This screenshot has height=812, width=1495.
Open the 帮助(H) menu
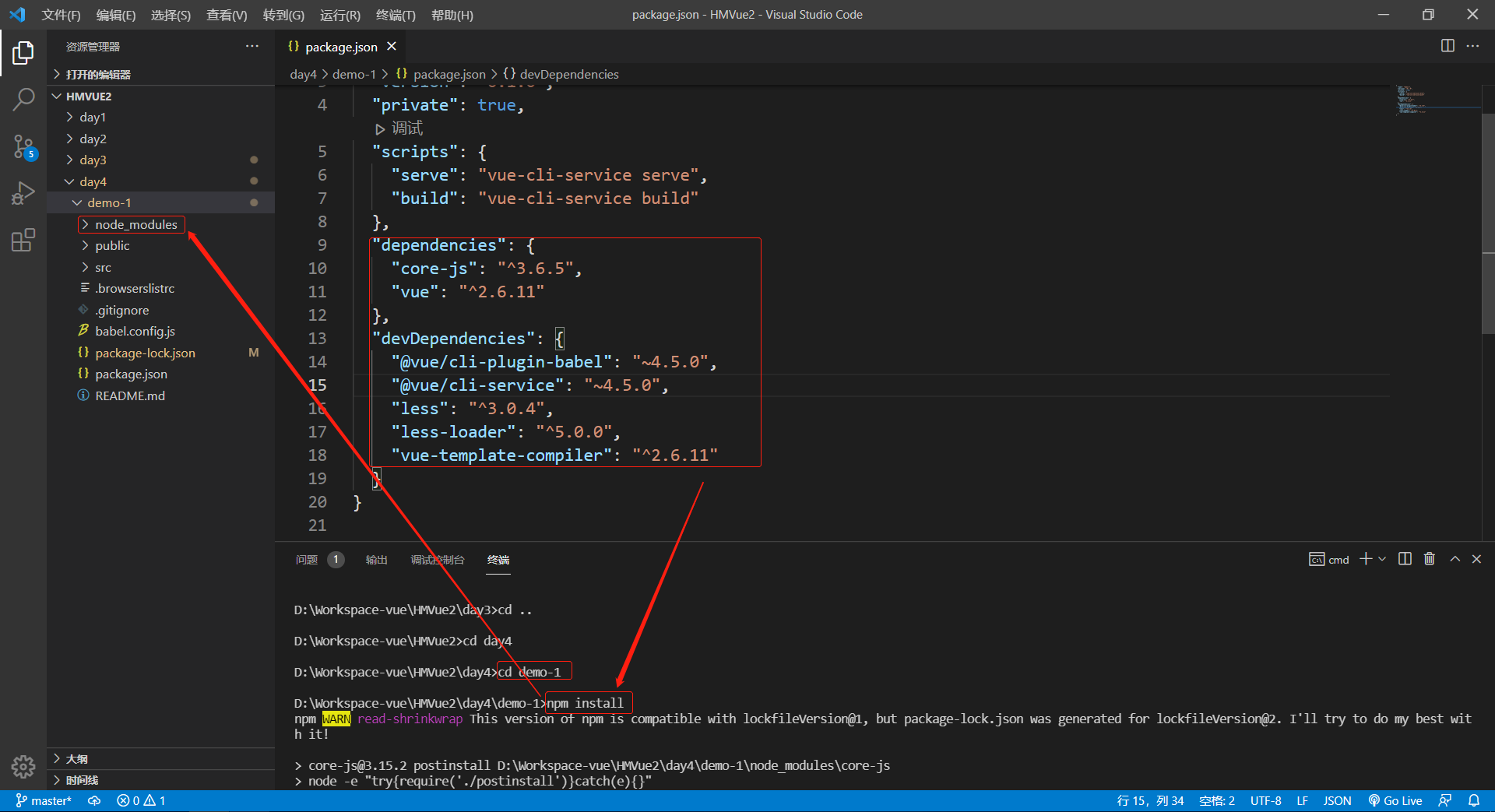pos(452,15)
